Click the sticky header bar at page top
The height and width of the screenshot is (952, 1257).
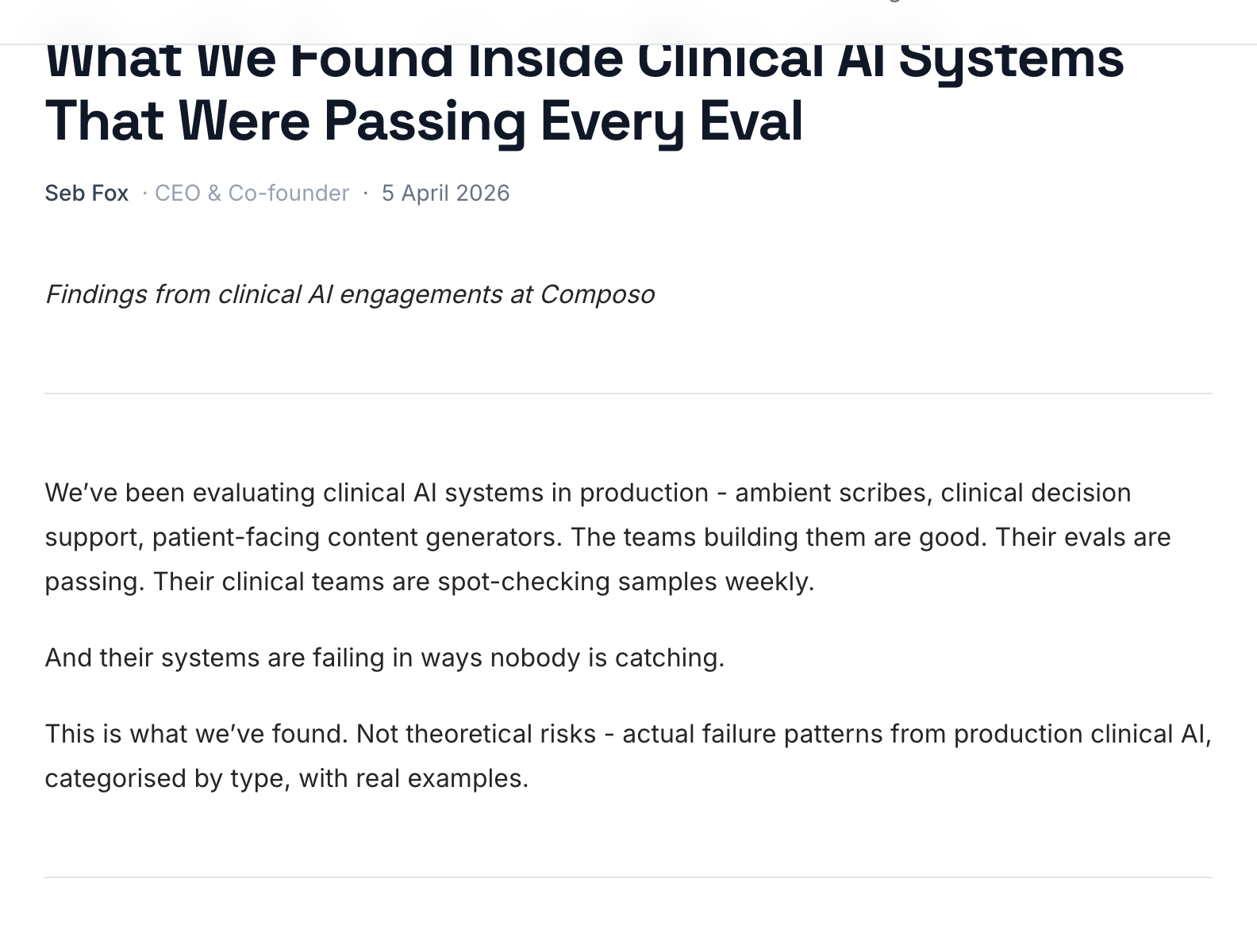(x=628, y=21)
